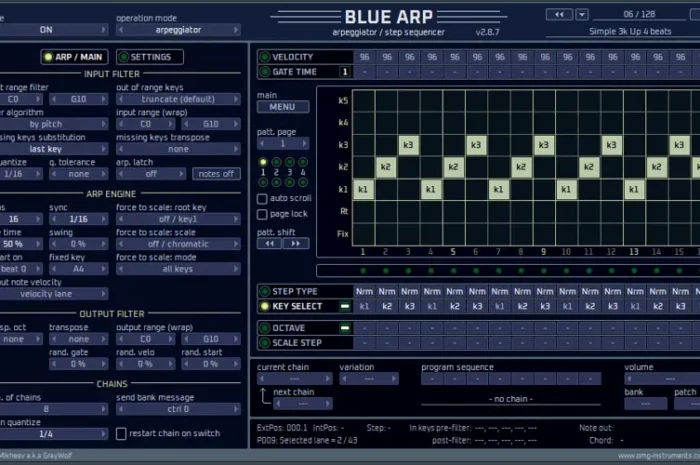This screenshot has height=465, width=700.
Task: Click step number 5 below the grid
Action: click(453, 252)
